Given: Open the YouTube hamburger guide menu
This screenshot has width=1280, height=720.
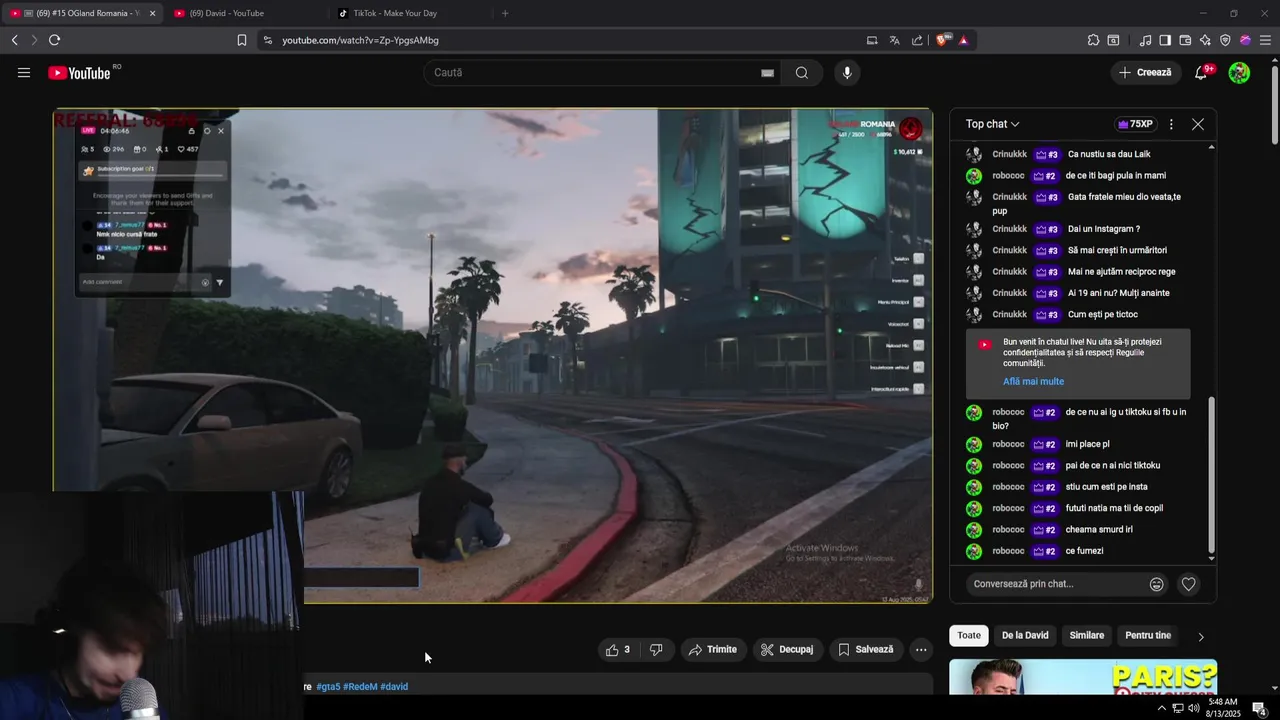Looking at the screenshot, I should [24, 73].
